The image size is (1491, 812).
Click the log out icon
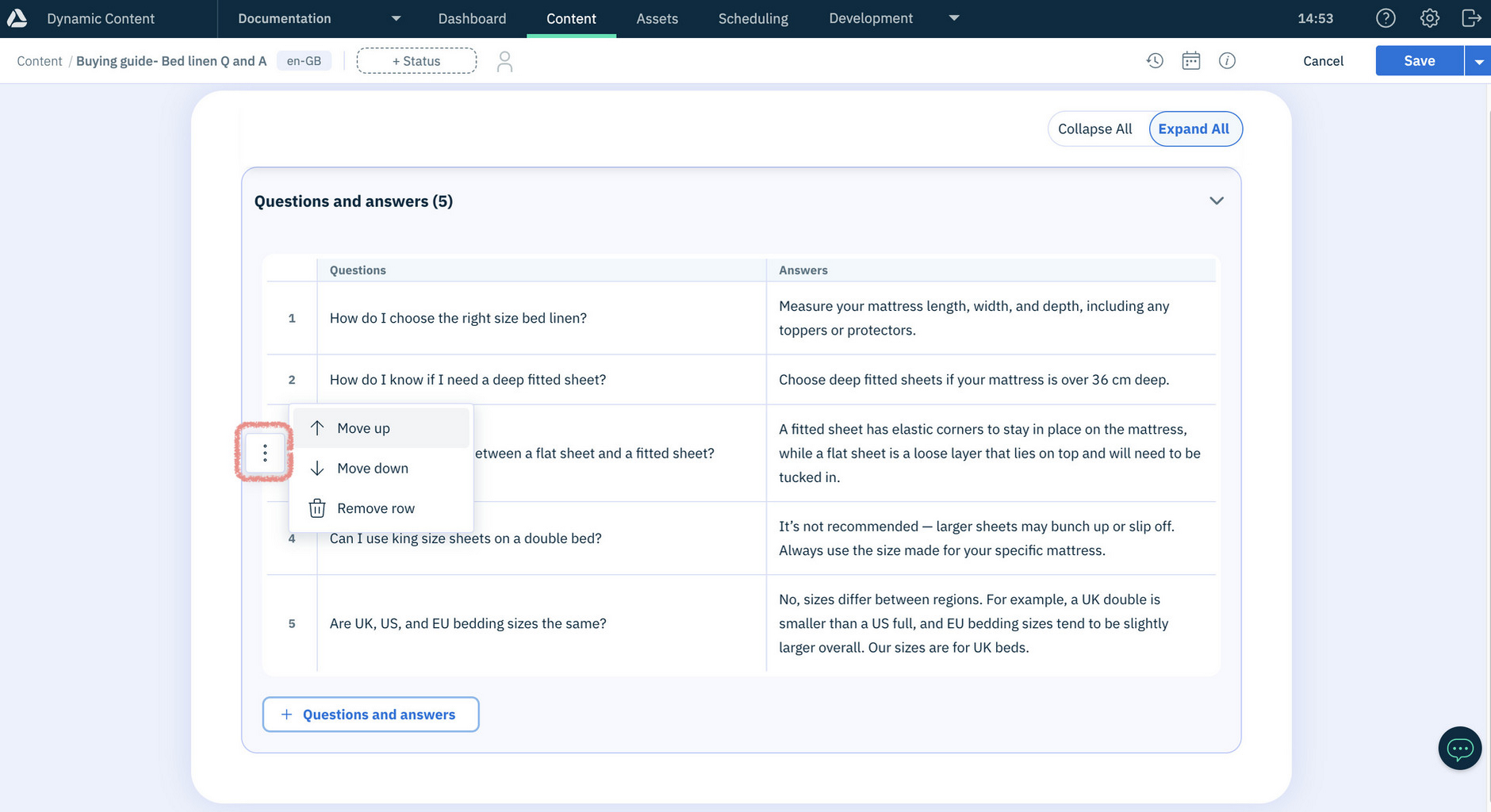click(1471, 18)
